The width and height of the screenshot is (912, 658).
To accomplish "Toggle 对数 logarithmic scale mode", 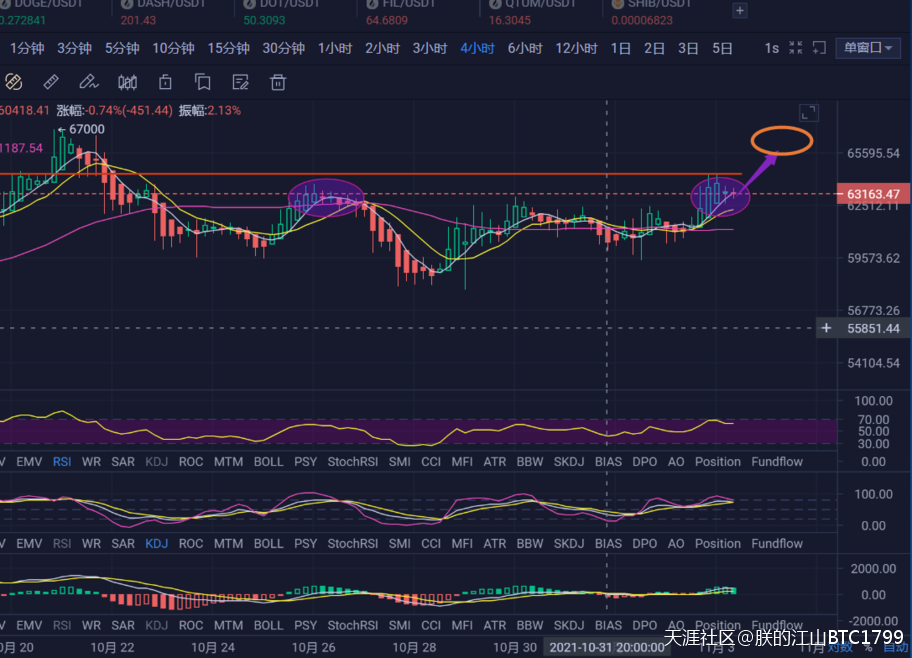I will click(x=840, y=648).
